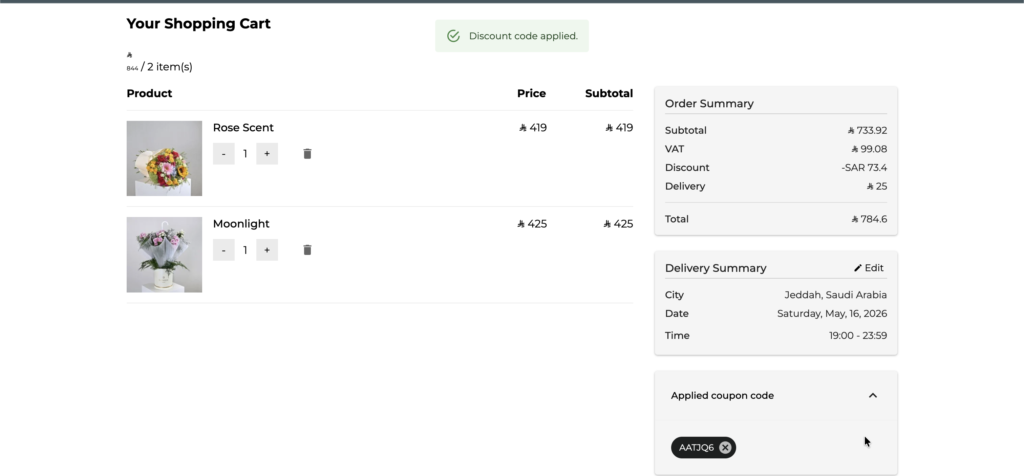Click the Price column header
The width and height of the screenshot is (1024, 476).
[532, 93]
